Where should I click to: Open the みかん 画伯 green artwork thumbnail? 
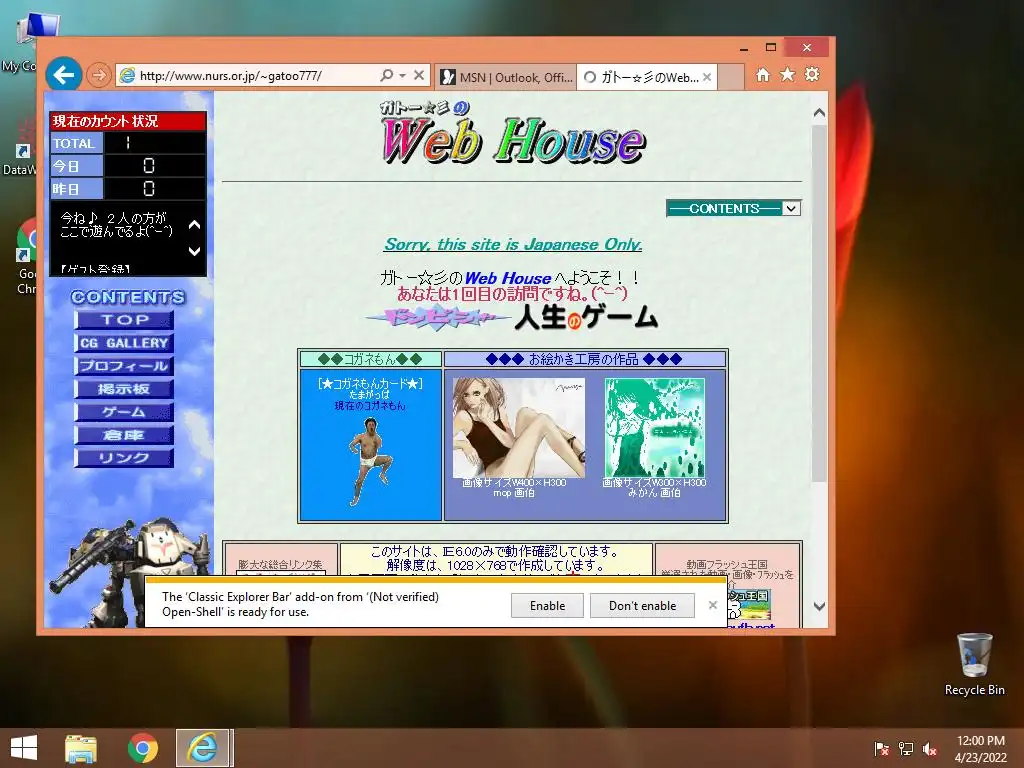654,428
